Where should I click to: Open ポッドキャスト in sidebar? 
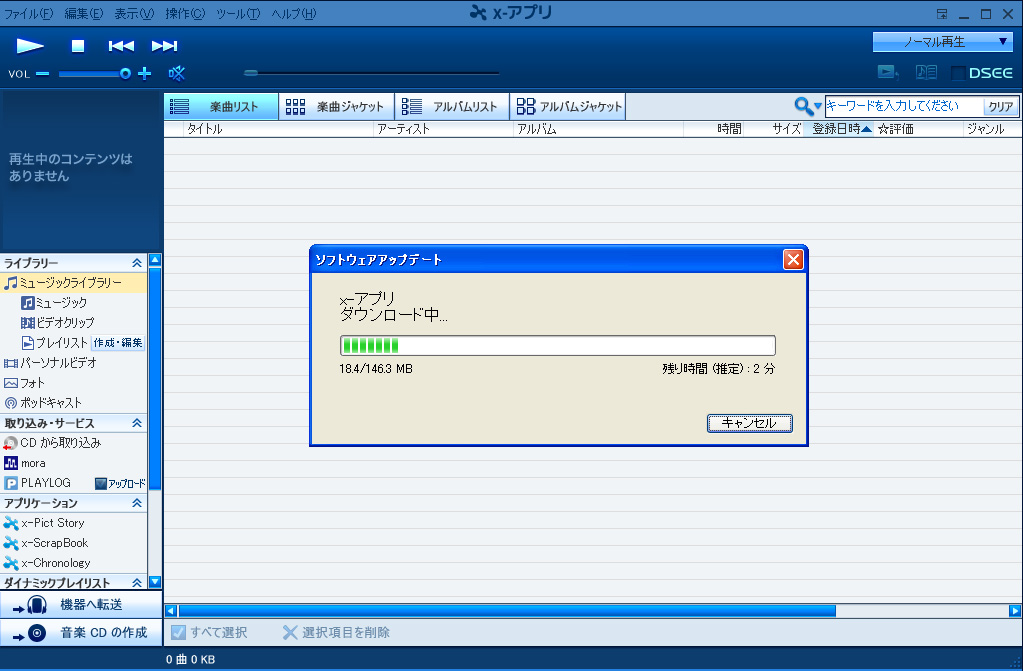pos(43,403)
